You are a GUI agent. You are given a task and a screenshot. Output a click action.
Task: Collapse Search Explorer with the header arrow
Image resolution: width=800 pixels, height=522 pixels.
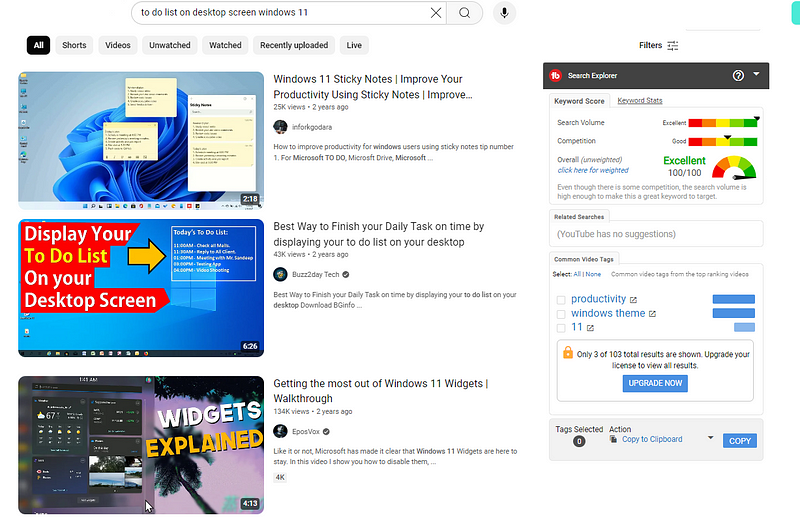coord(756,74)
